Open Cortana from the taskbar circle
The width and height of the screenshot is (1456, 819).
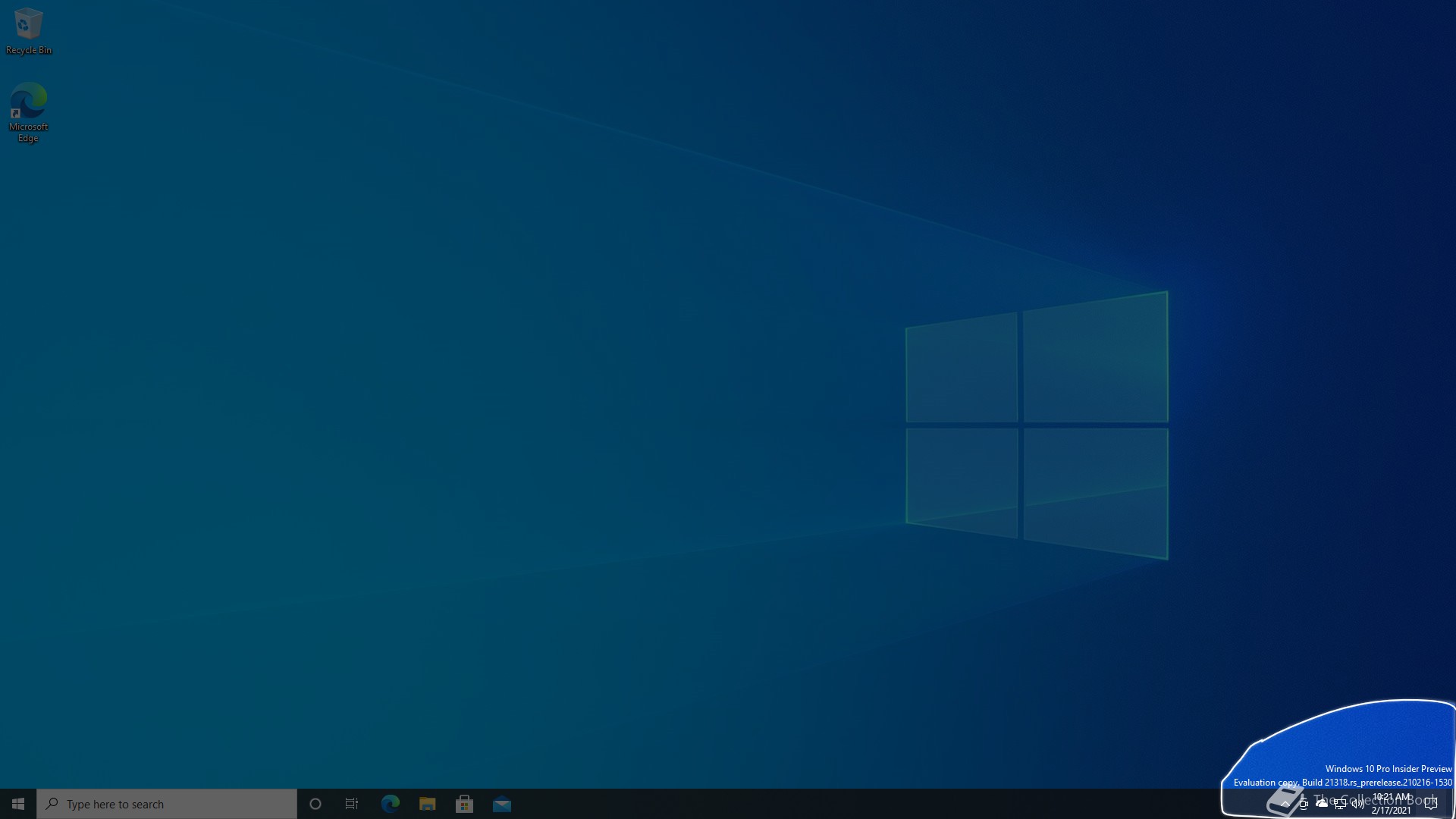click(315, 804)
